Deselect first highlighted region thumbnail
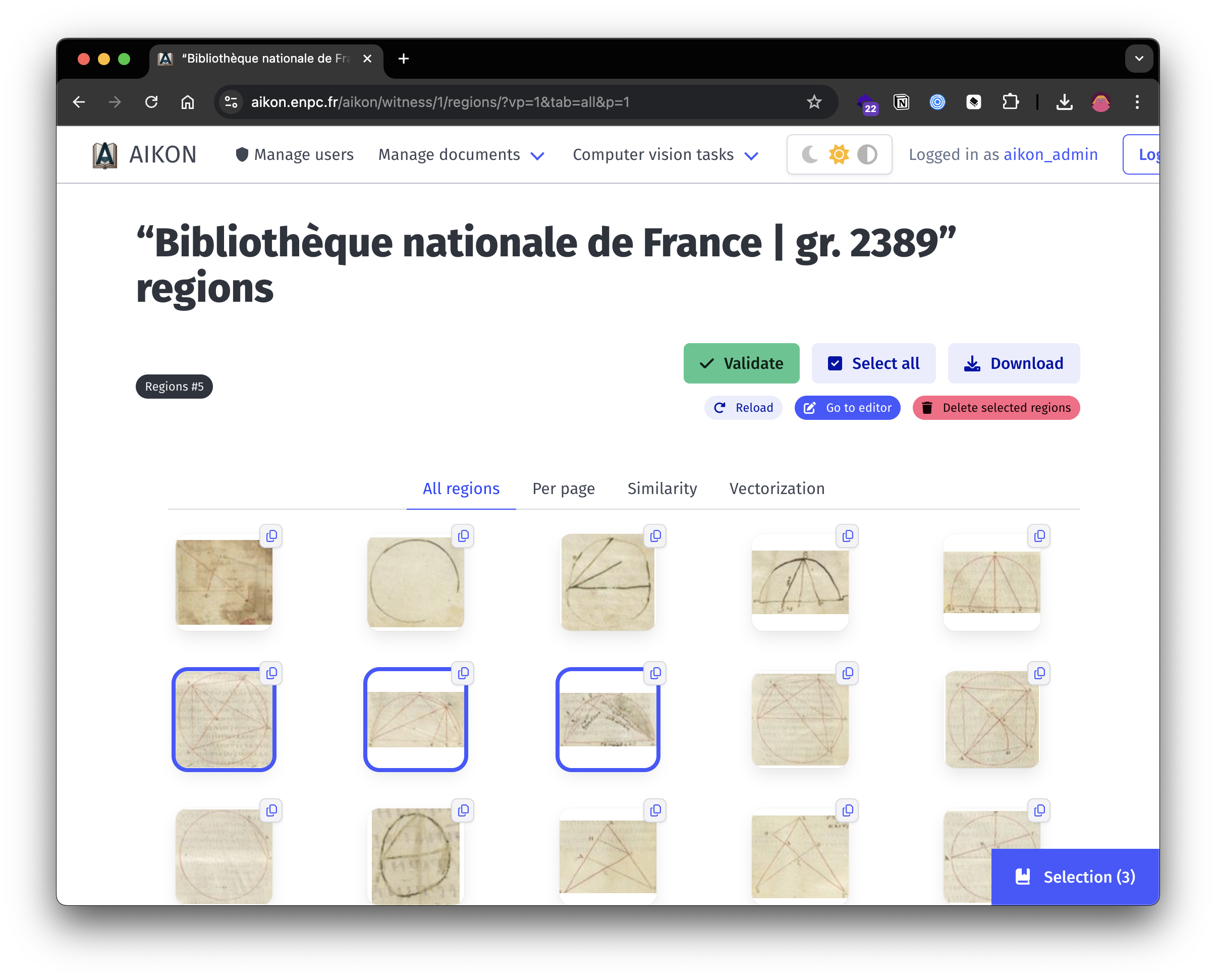Viewport: 1216px width, 980px height. point(224,720)
